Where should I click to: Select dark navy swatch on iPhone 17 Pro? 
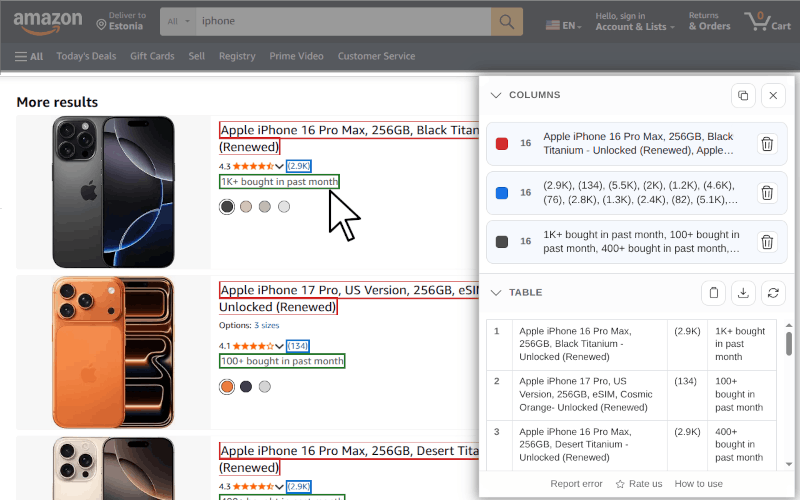pyautogui.click(x=246, y=387)
